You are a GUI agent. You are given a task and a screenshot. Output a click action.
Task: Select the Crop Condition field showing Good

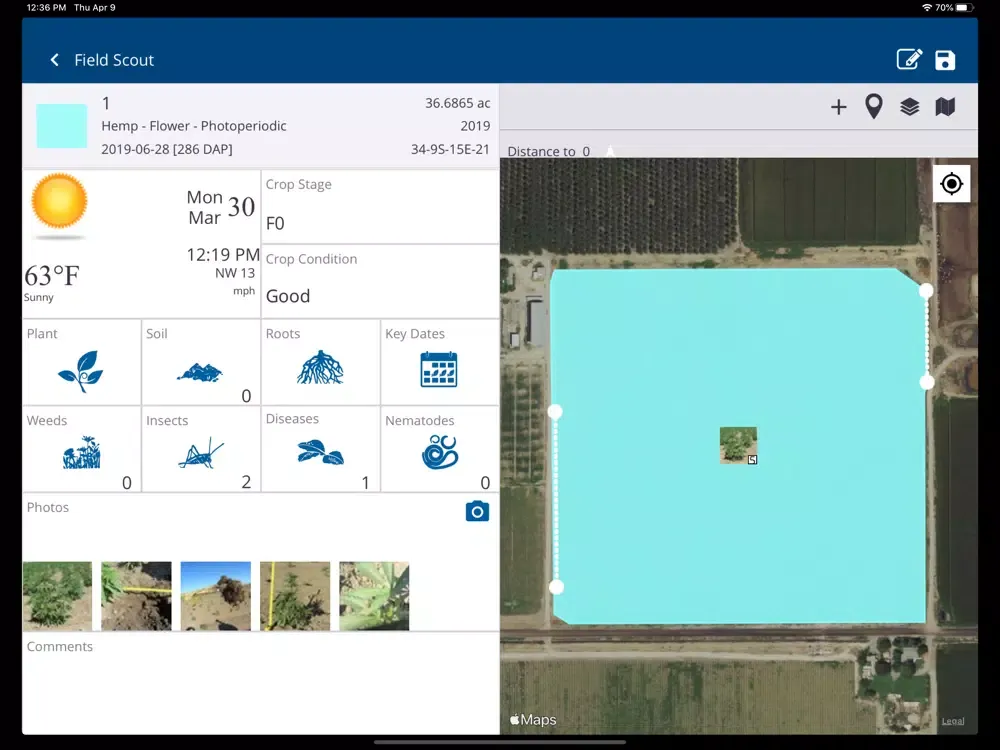(380, 281)
